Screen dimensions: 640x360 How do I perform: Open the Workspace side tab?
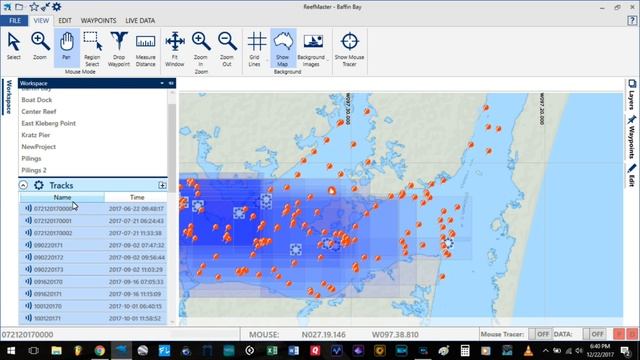(9, 97)
